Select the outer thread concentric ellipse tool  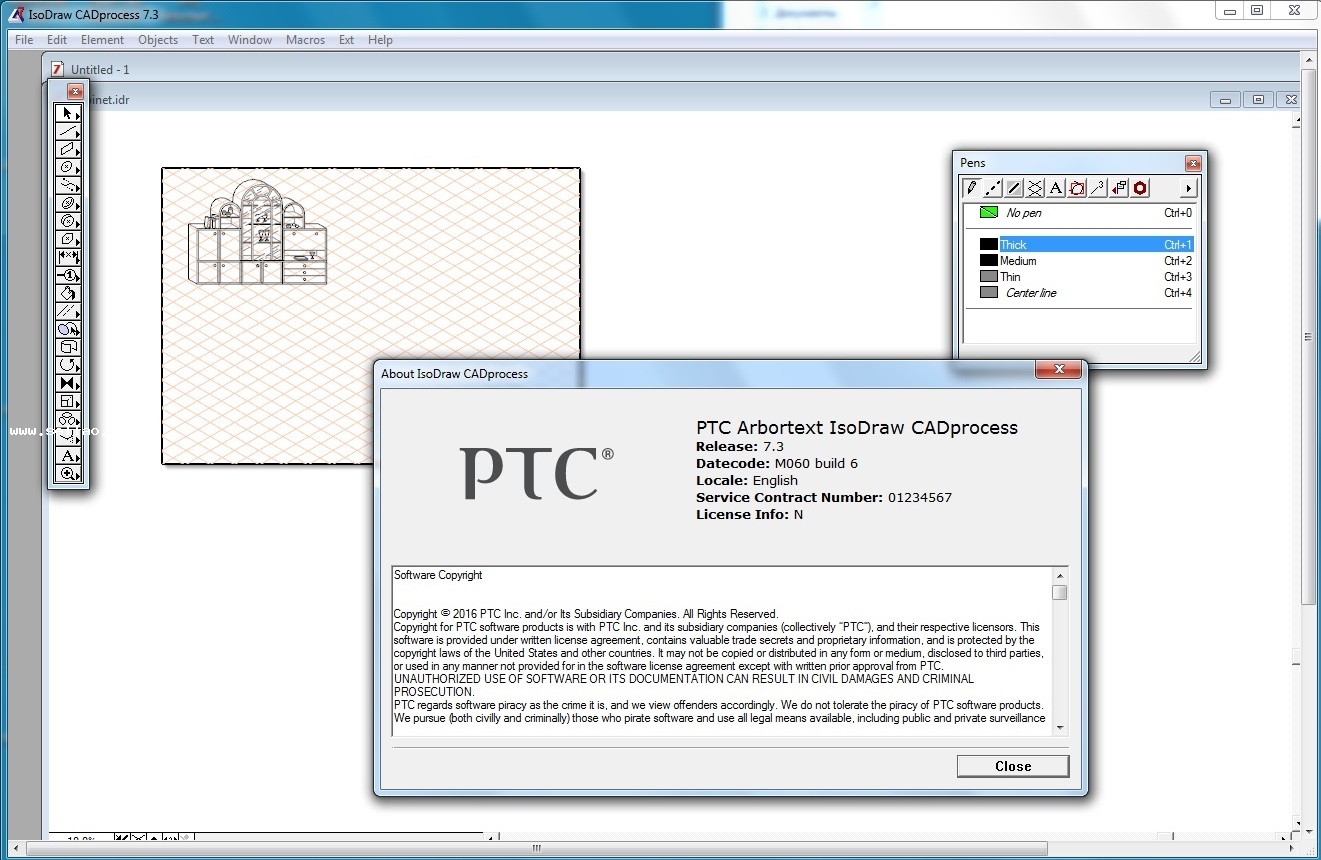[68, 221]
